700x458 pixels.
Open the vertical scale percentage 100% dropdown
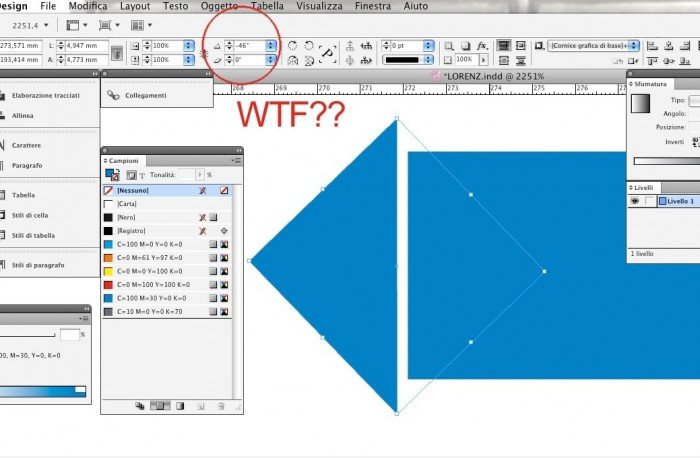[189, 59]
